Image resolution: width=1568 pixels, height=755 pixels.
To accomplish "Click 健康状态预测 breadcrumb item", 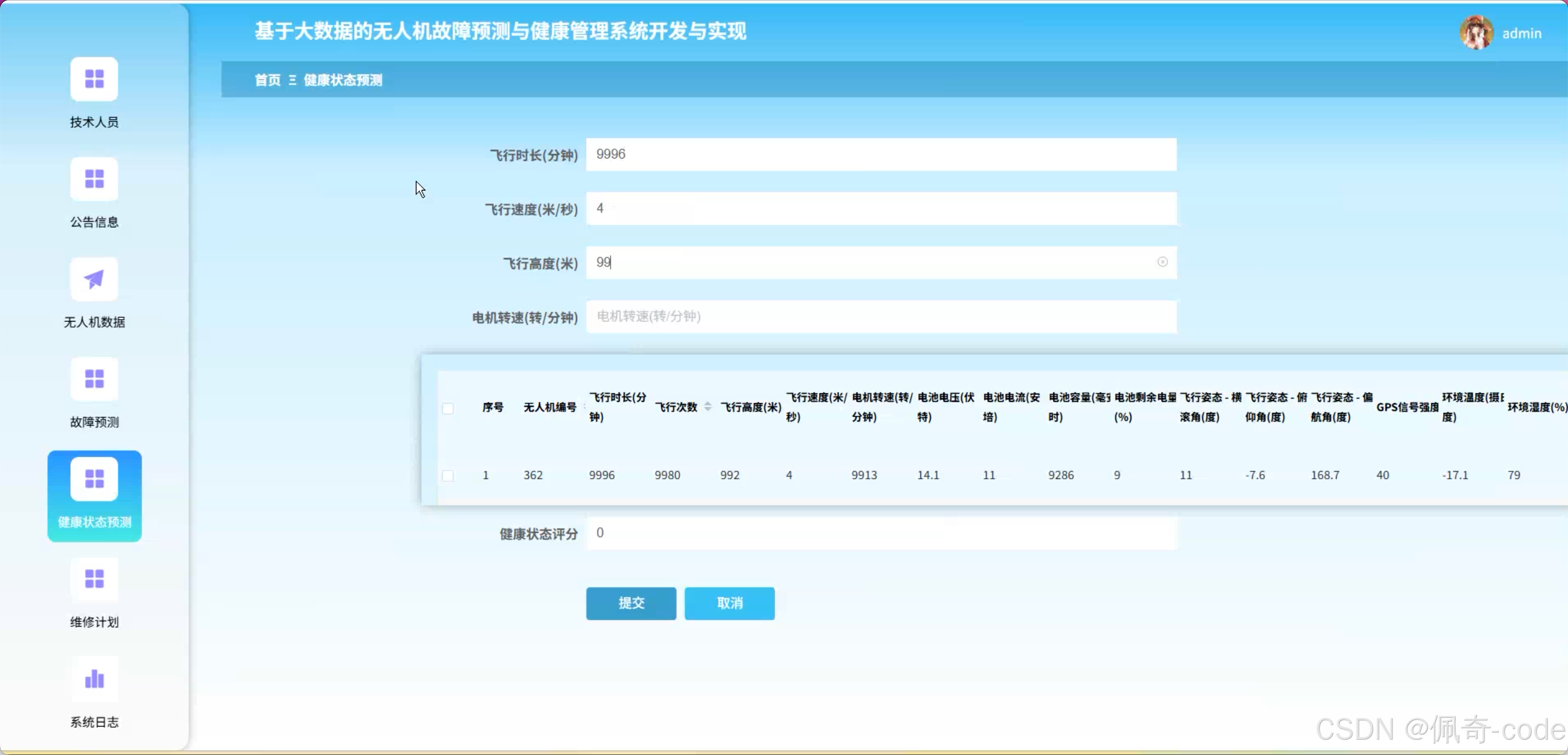I will (x=343, y=80).
